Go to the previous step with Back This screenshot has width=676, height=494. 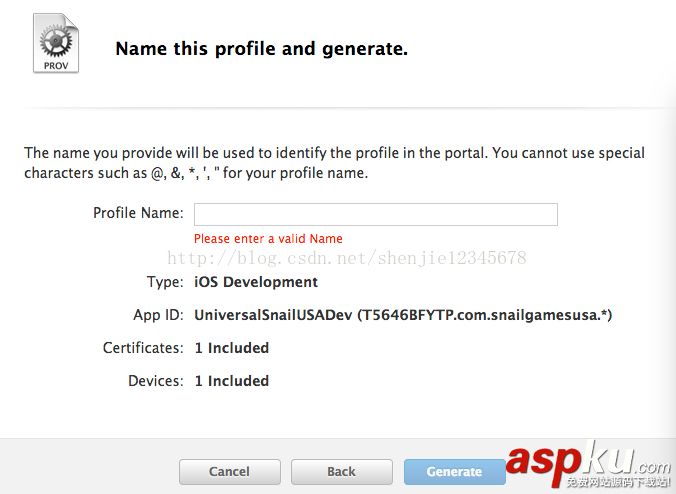[x=341, y=471]
